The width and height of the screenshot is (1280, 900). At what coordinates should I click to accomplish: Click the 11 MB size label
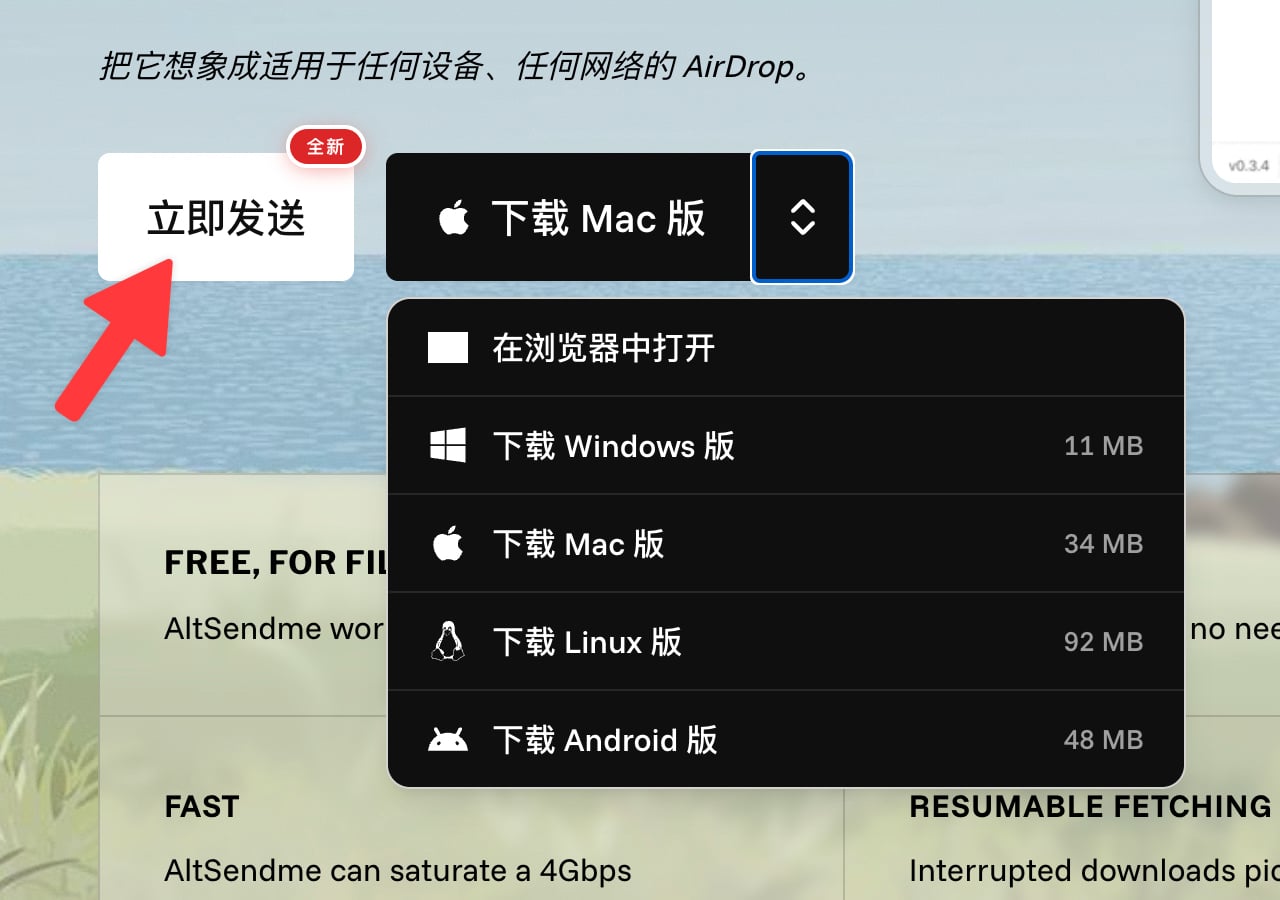pos(1103,446)
